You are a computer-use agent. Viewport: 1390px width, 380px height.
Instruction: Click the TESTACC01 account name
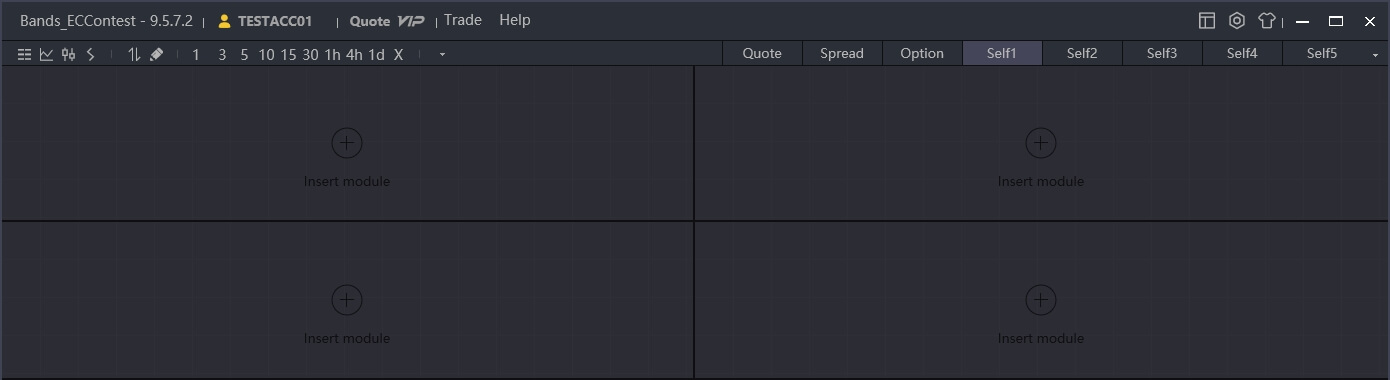click(275, 21)
